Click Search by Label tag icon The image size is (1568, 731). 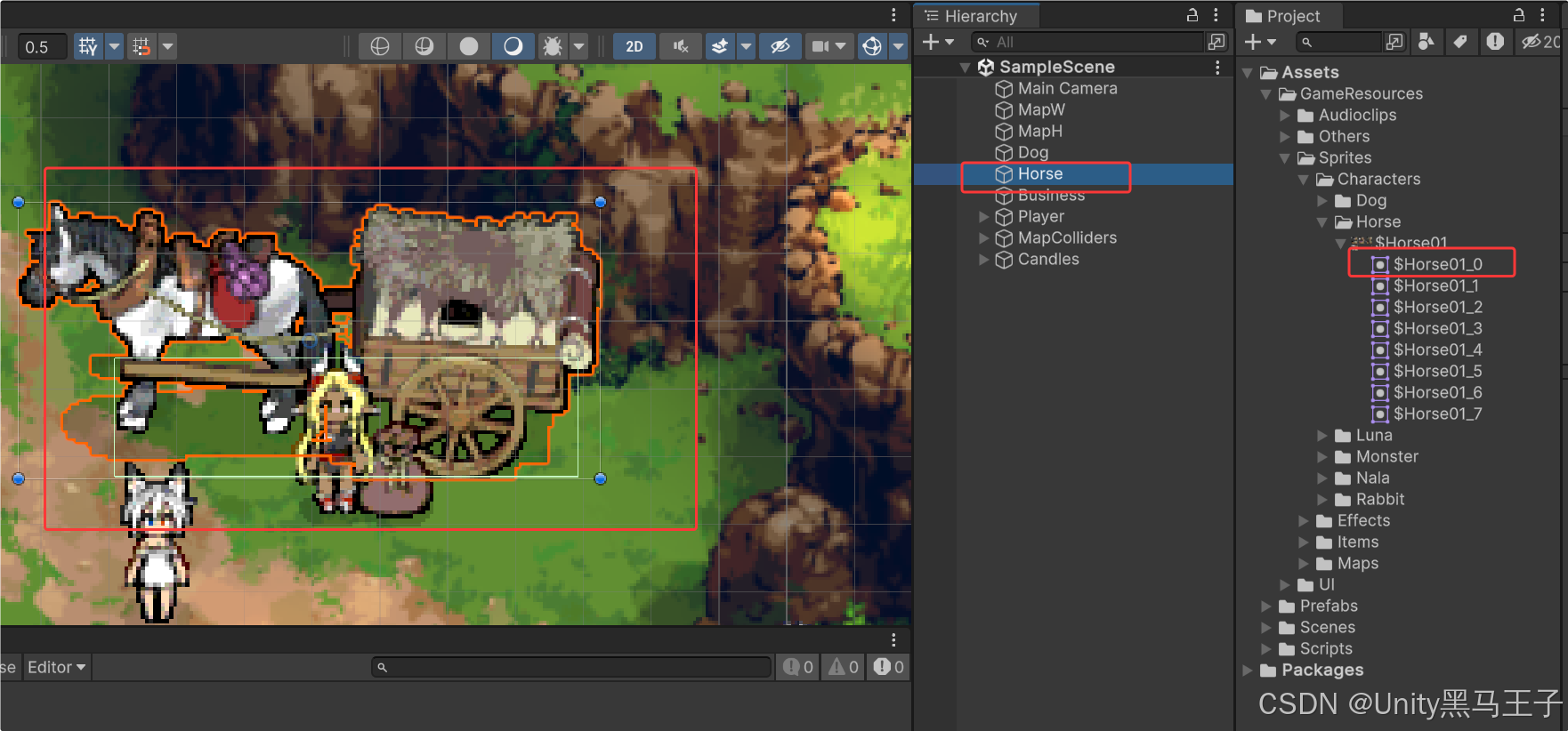click(1460, 42)
